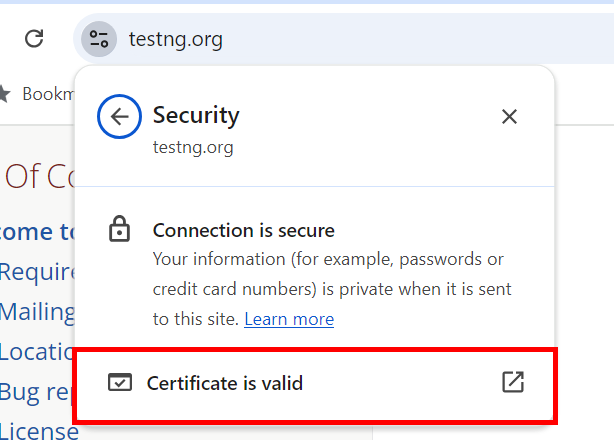The height and width of the screenshot is (440, 614).
Task: Click the certificate icon in the bottom row
Action: click(x=120, y=382)
